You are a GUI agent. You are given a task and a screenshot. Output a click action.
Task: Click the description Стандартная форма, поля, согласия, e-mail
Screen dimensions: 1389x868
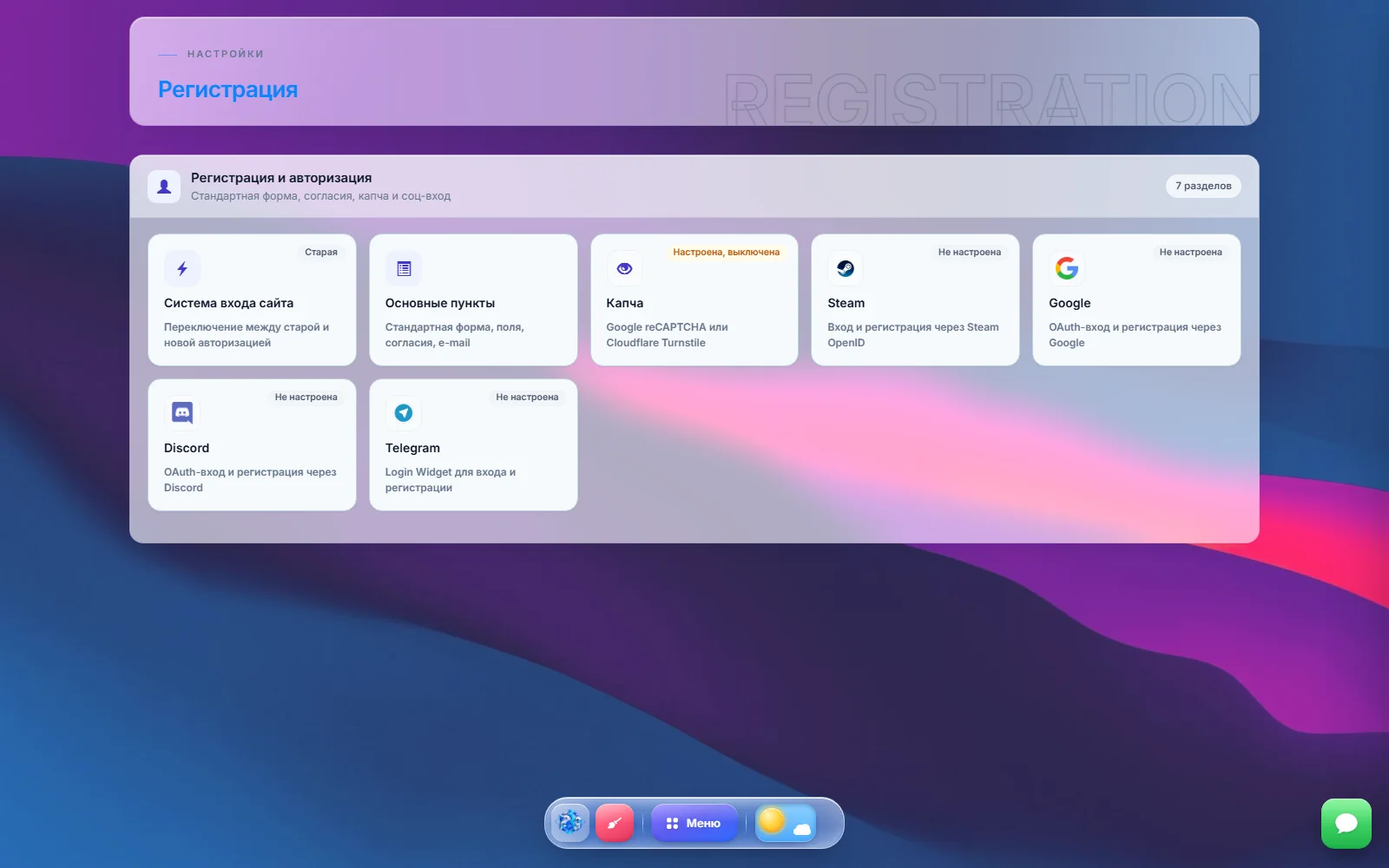pos(455,335)
